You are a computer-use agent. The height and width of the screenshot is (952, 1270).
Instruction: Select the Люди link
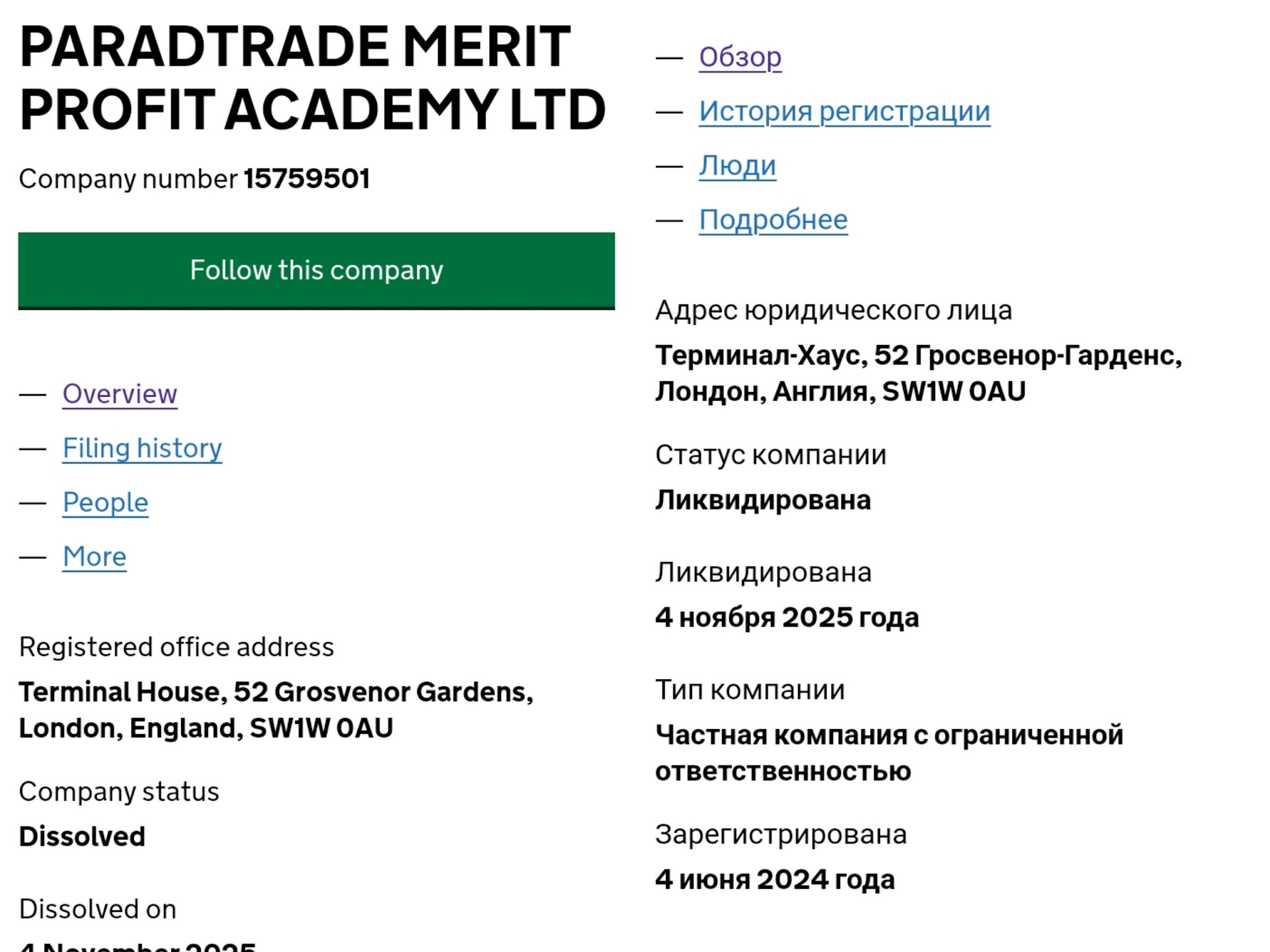coord(737,166)
